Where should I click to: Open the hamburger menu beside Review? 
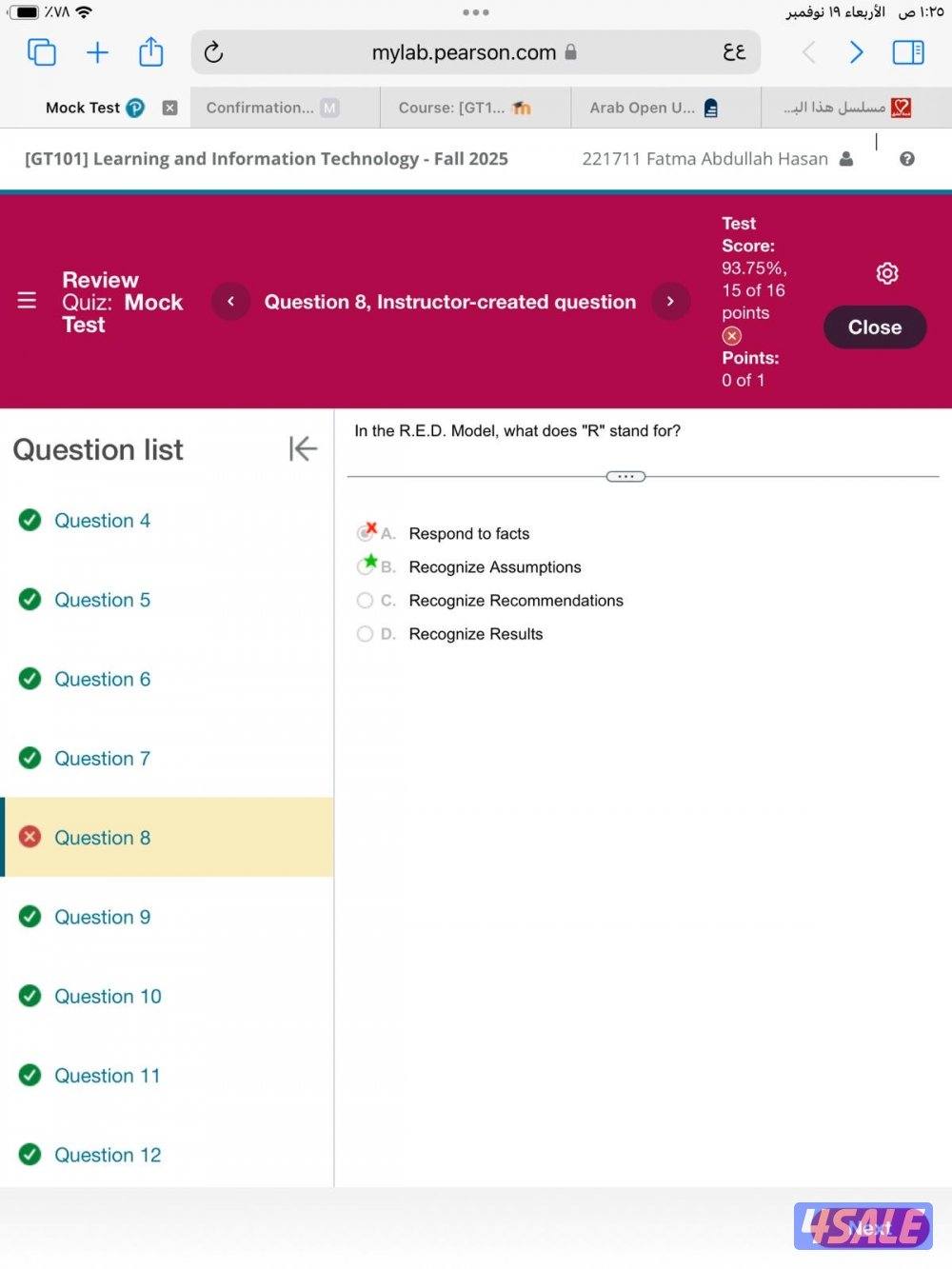[27, 302]
